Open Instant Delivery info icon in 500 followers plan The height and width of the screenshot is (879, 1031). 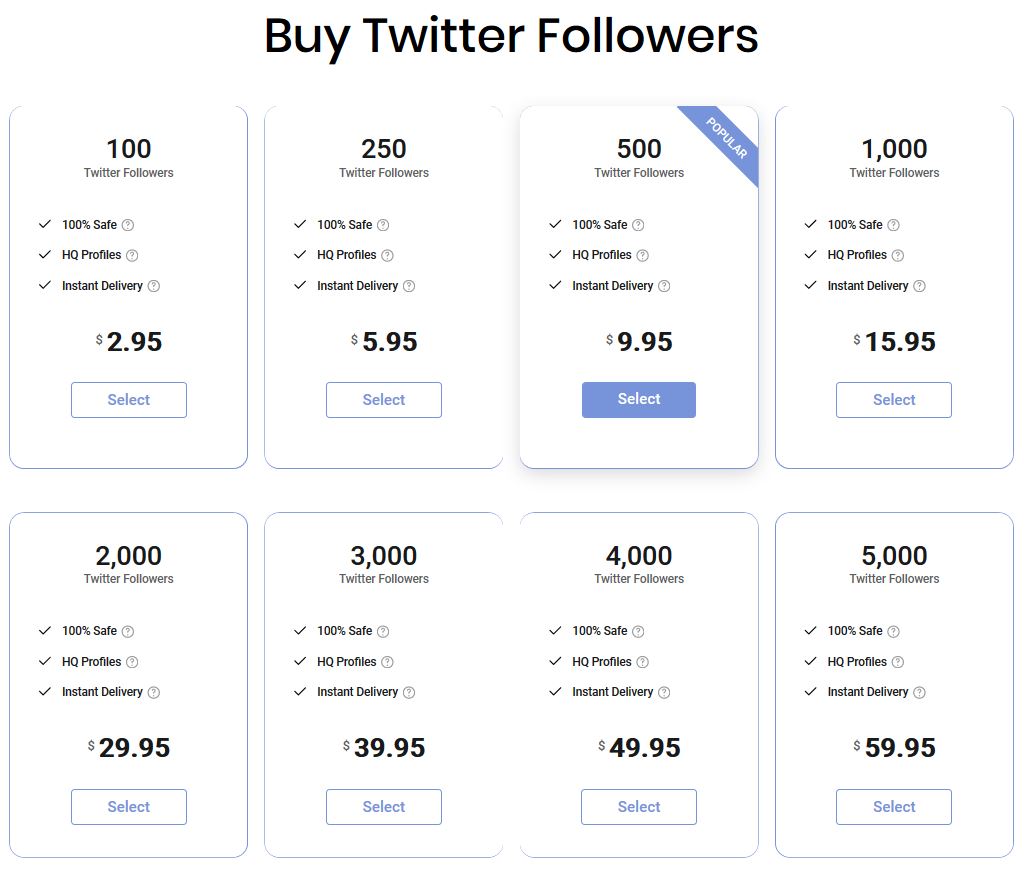664,286
